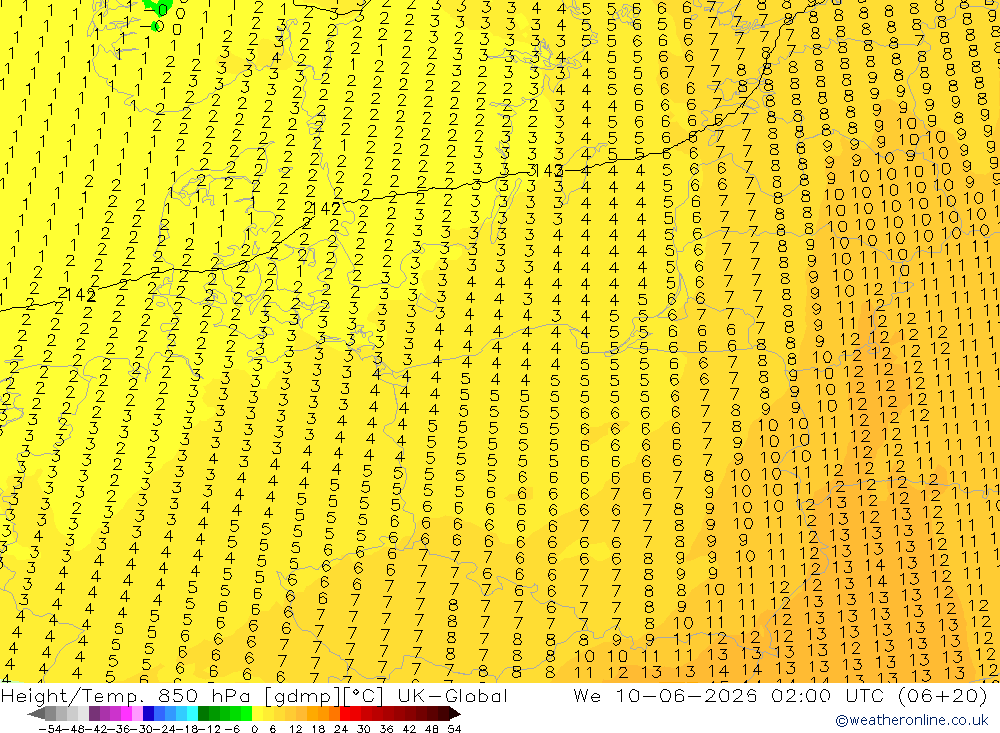Click the dark maroon right arrow end of scale
Screen dimensions: 1000x733
[455, 713]
